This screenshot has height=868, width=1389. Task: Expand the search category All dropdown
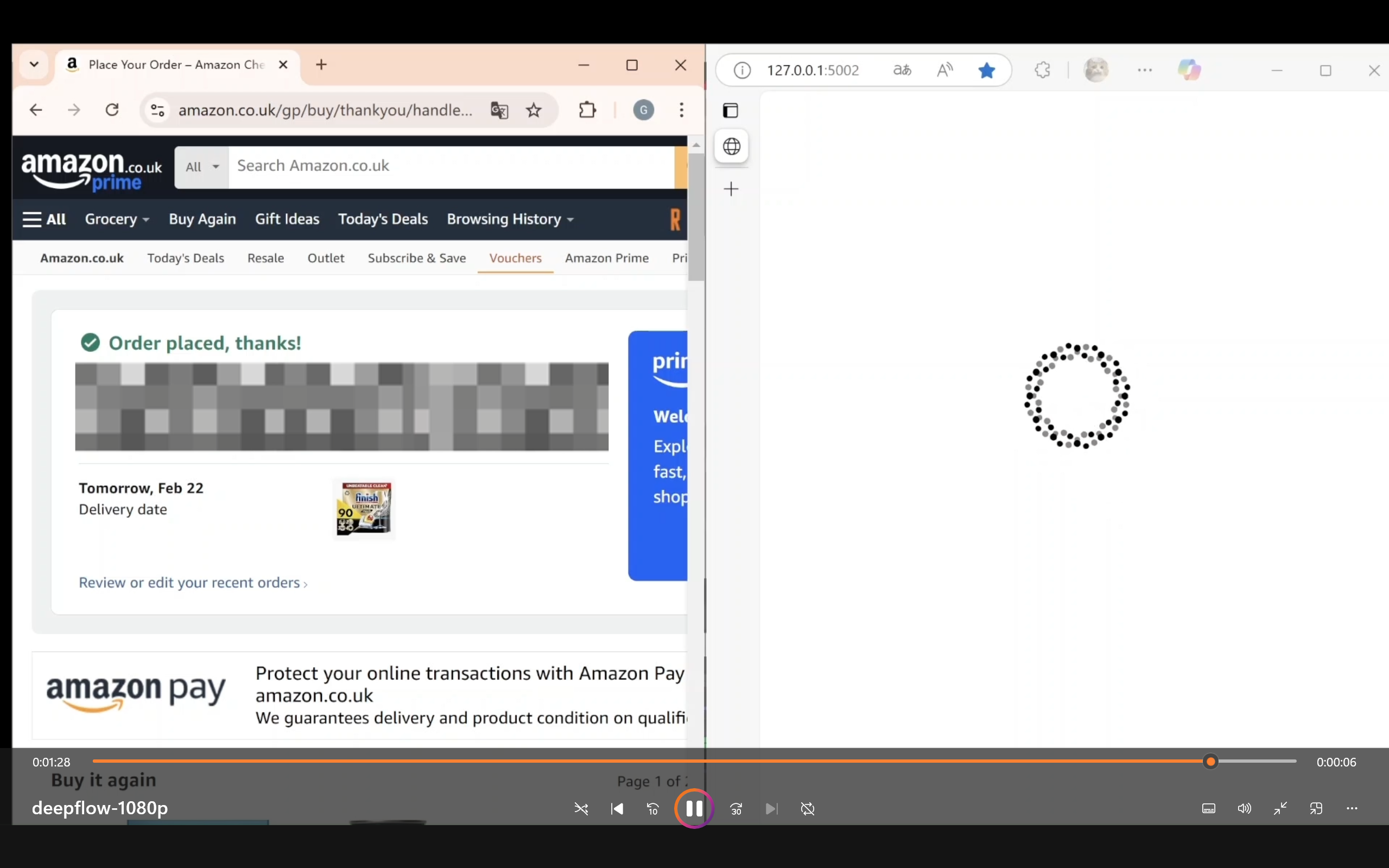pos(202,167)
